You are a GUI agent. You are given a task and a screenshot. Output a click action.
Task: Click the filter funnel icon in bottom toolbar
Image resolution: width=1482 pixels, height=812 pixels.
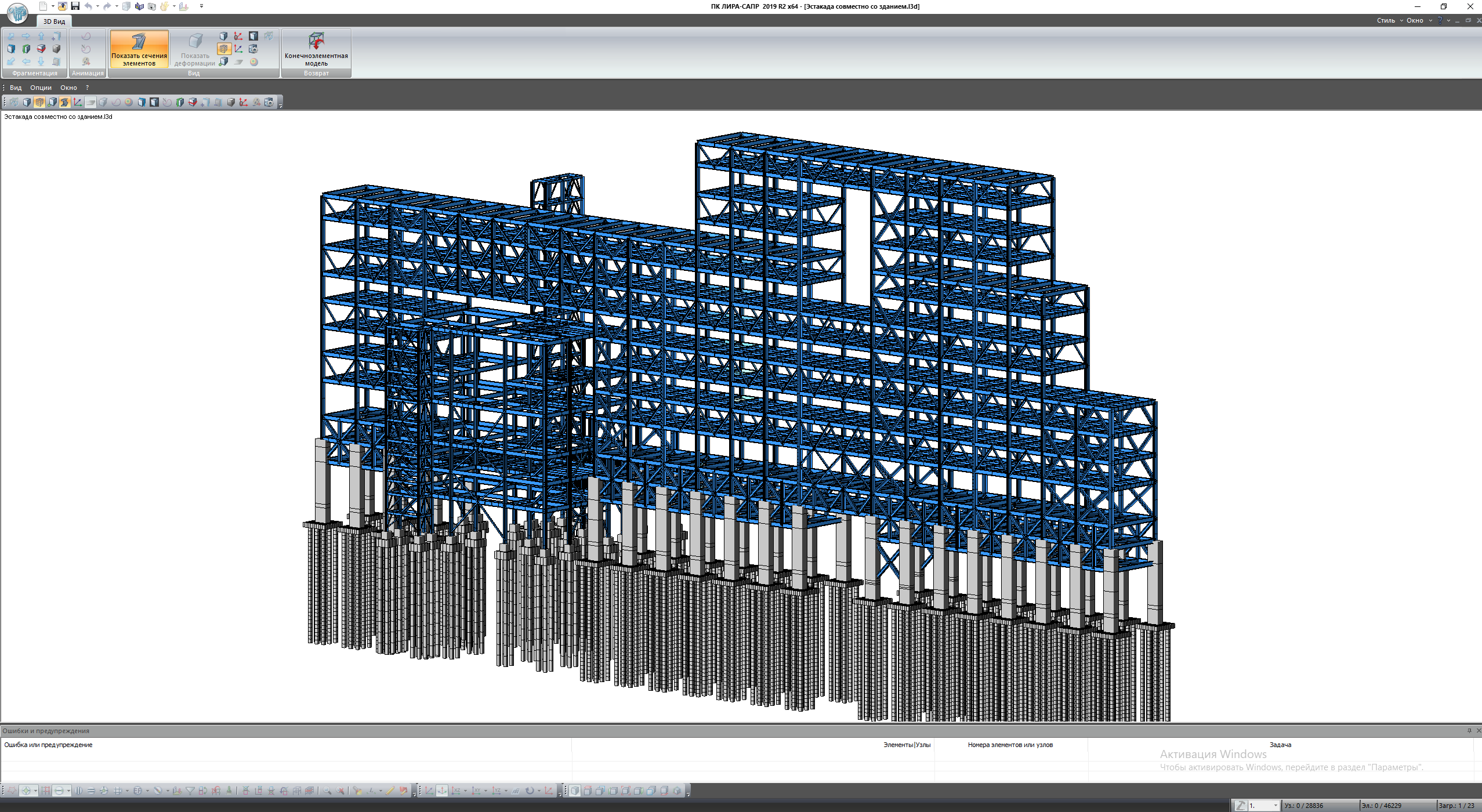[x=190, y=791]
